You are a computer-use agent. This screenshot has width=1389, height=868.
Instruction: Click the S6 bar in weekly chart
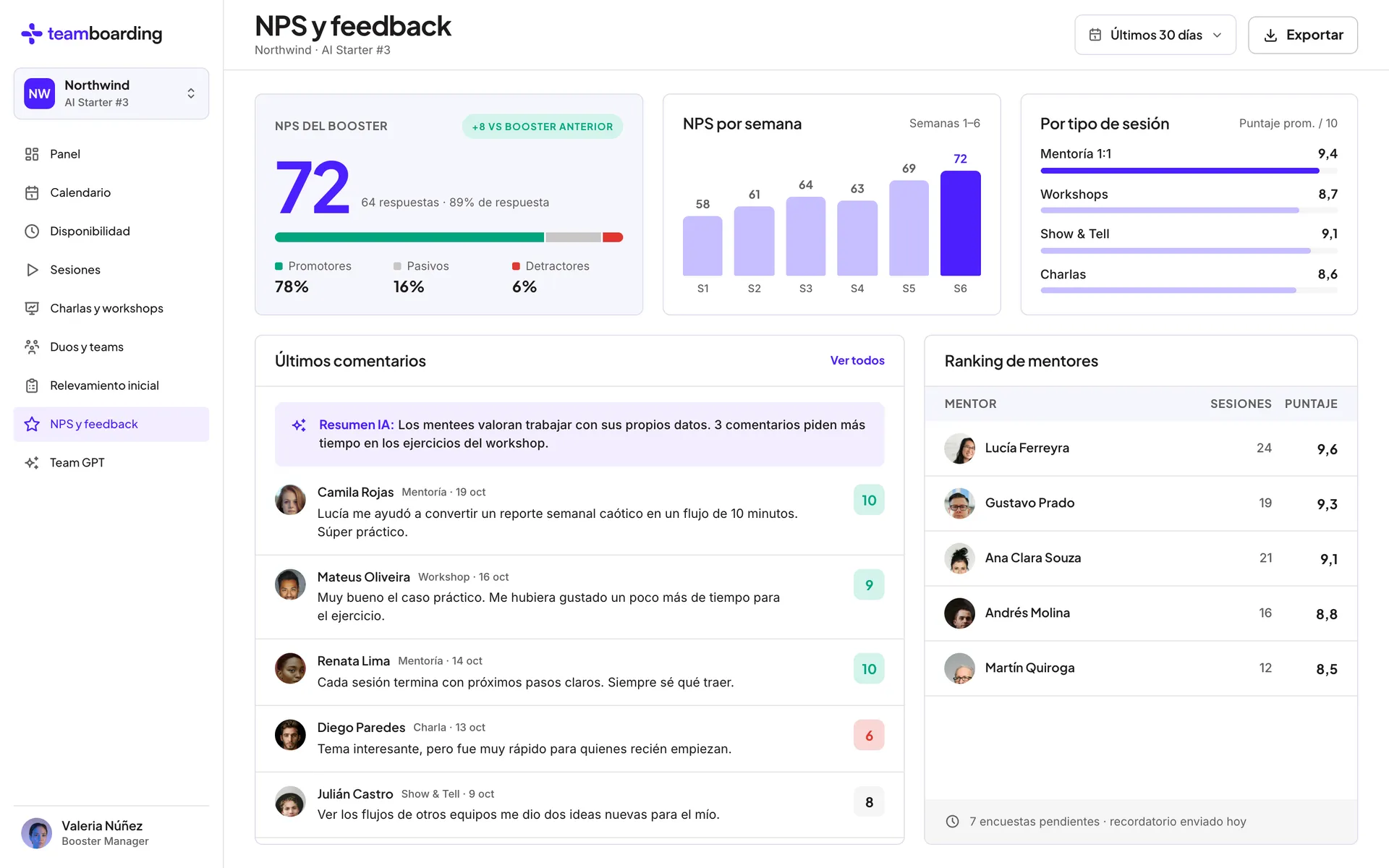coord(960,224)
